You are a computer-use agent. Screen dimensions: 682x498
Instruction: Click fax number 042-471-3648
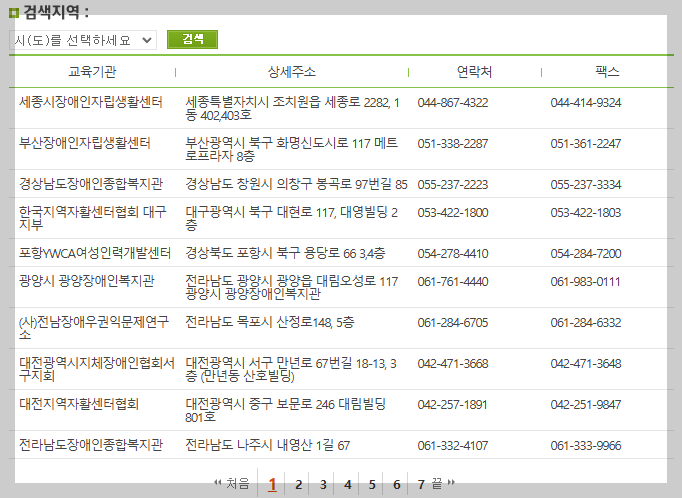click(586, 364)
